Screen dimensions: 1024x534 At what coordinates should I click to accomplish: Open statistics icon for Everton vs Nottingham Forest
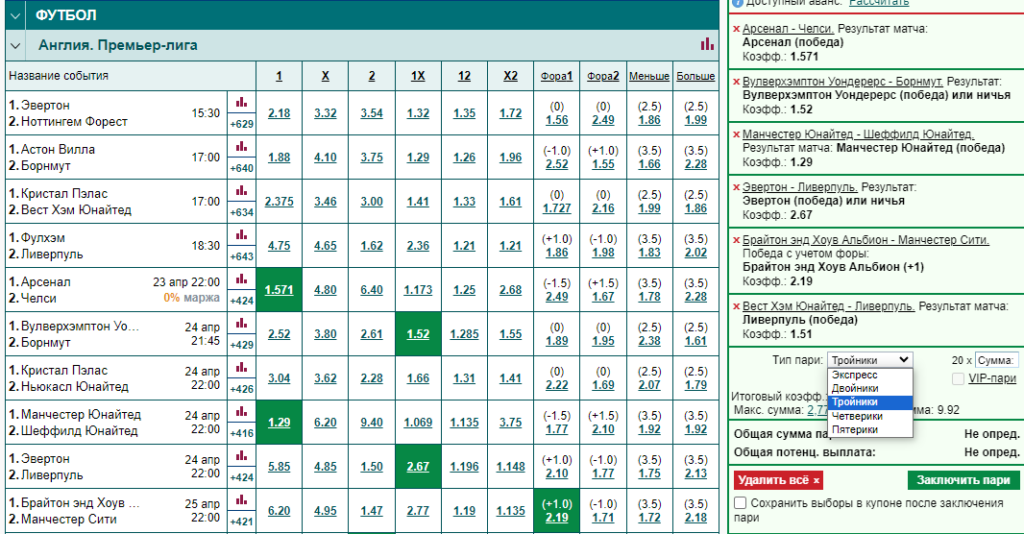pyautogui.click(x=242, y=102)
